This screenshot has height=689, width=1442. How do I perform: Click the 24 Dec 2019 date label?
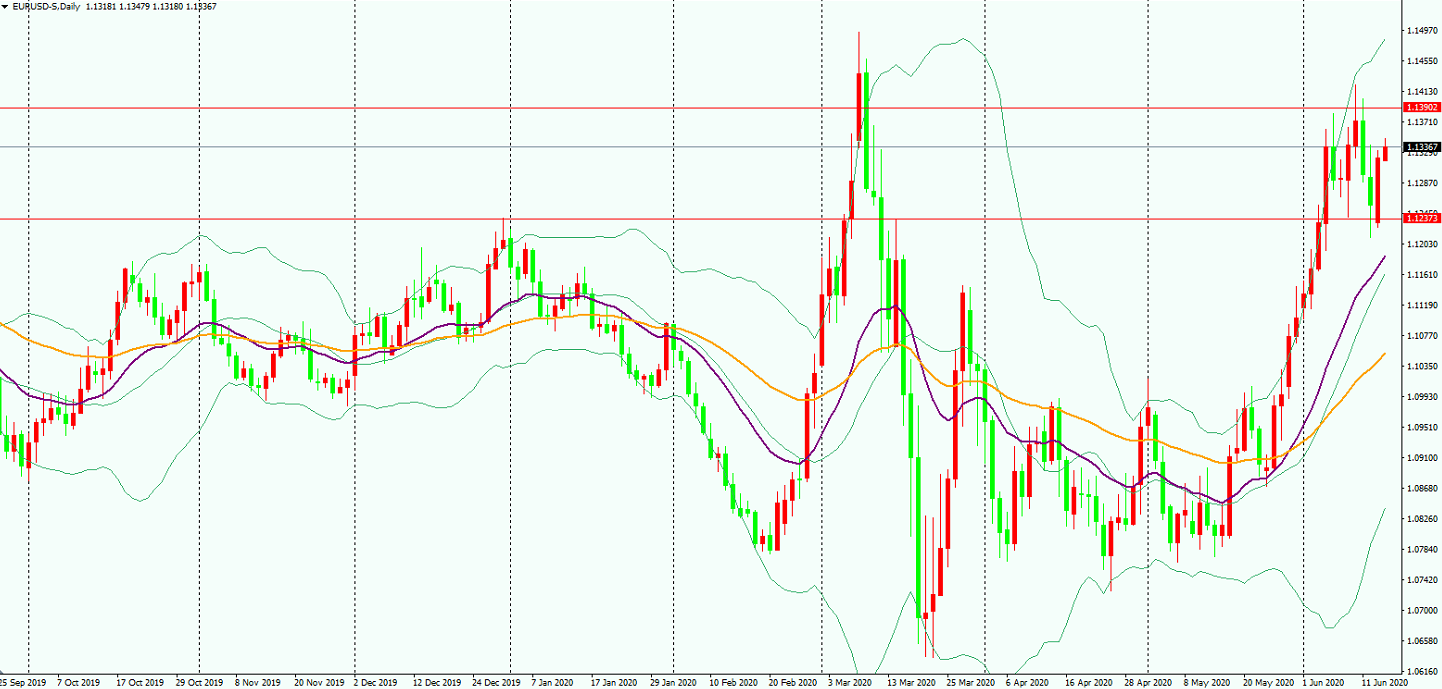pyautogui.click(x=495, y=682)
